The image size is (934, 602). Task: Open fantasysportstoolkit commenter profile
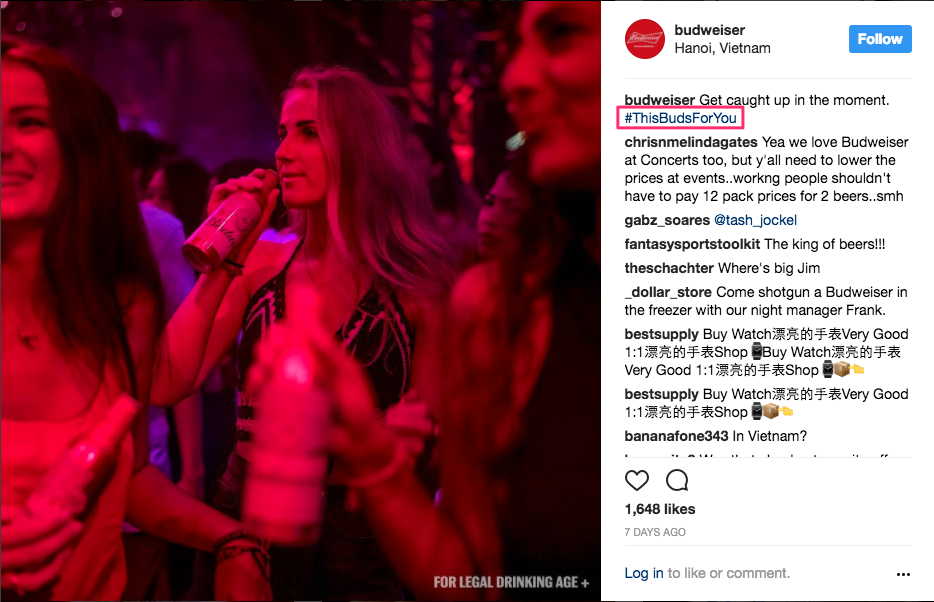pyautogui.click(x=692, y=244)
